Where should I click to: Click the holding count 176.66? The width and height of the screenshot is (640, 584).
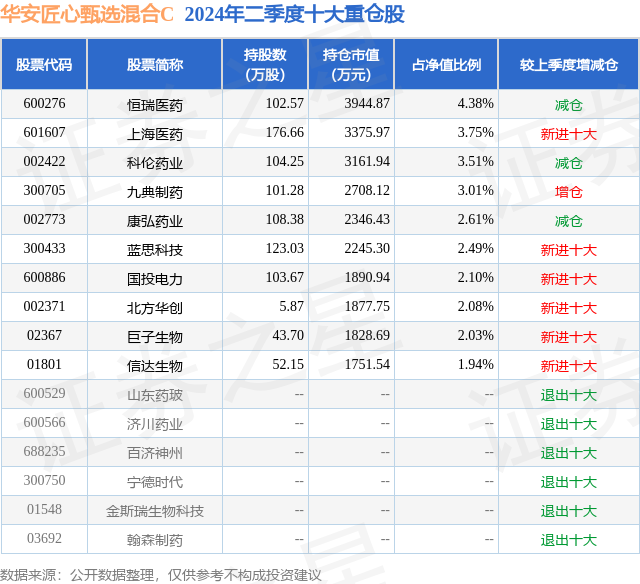[285, 133]
